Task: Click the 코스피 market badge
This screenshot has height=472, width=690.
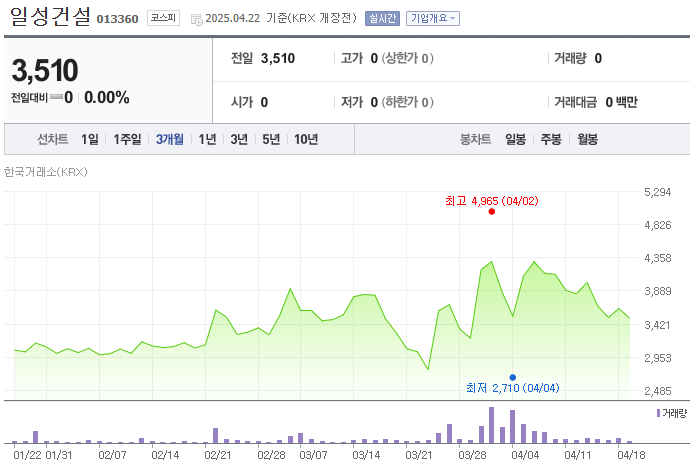Action: pyautogui.click(x=163, y=18)
